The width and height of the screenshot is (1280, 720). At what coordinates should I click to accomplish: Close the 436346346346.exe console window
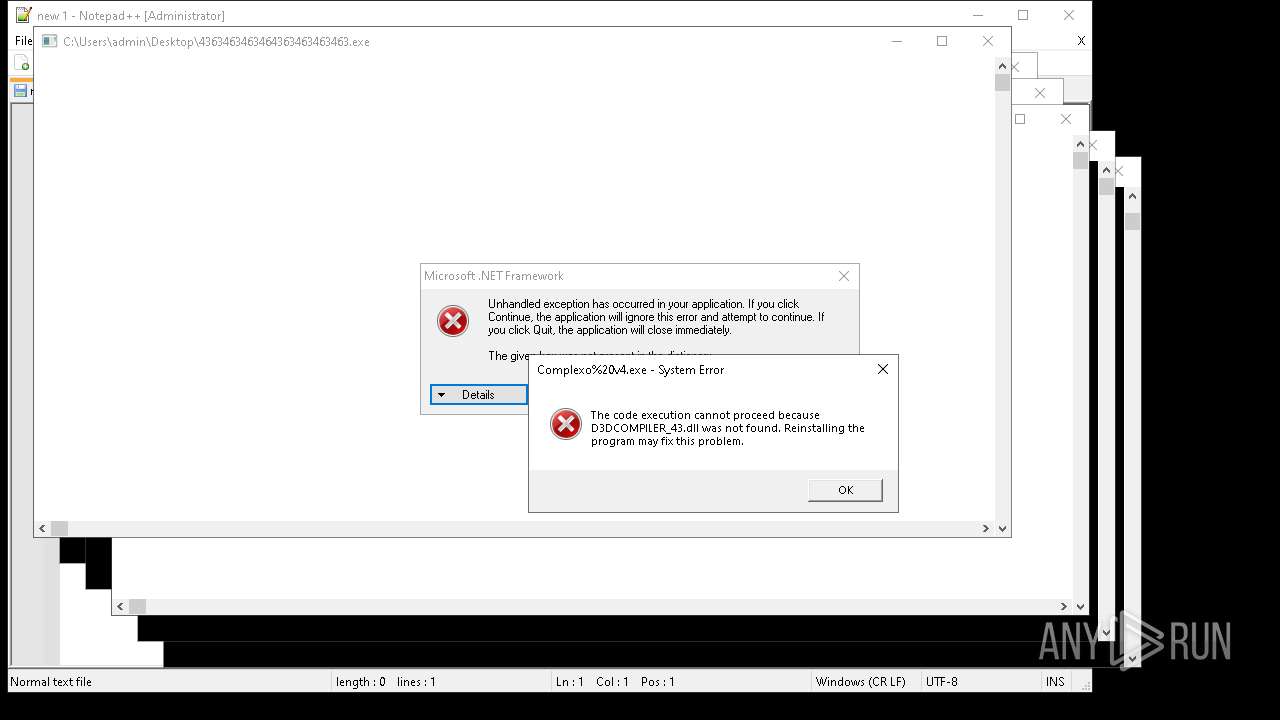(988, 41)
